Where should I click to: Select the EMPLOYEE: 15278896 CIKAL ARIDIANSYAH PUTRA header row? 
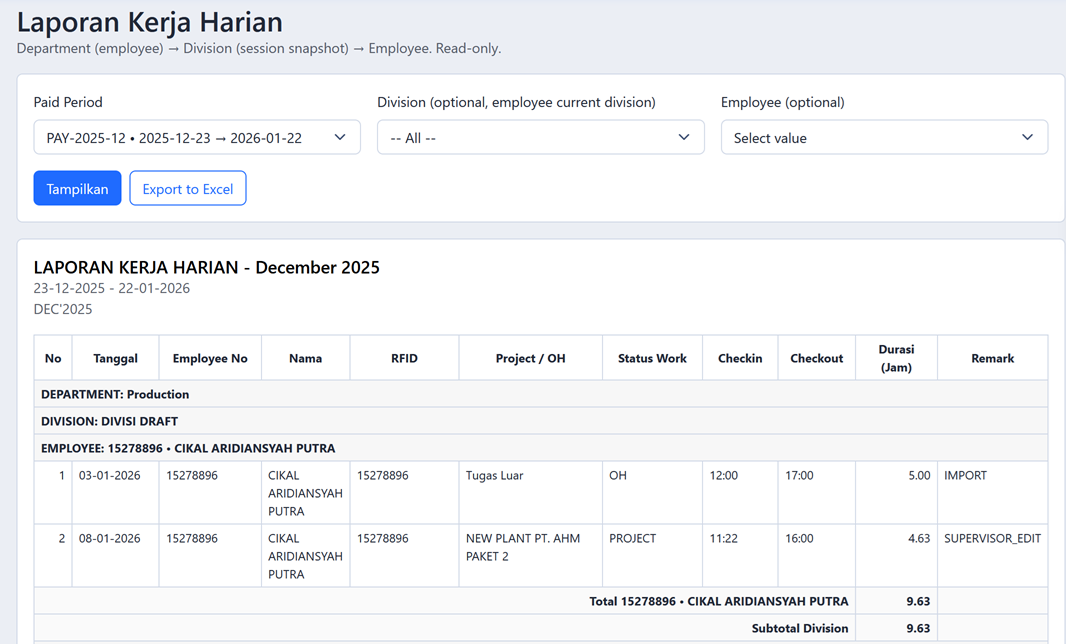540,447
